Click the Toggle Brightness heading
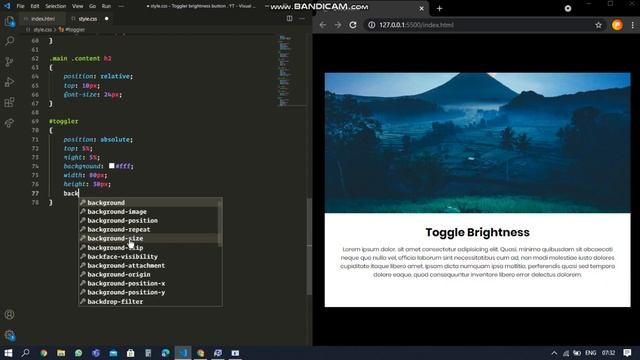This screenshot has width=640, height=360. 477,232
